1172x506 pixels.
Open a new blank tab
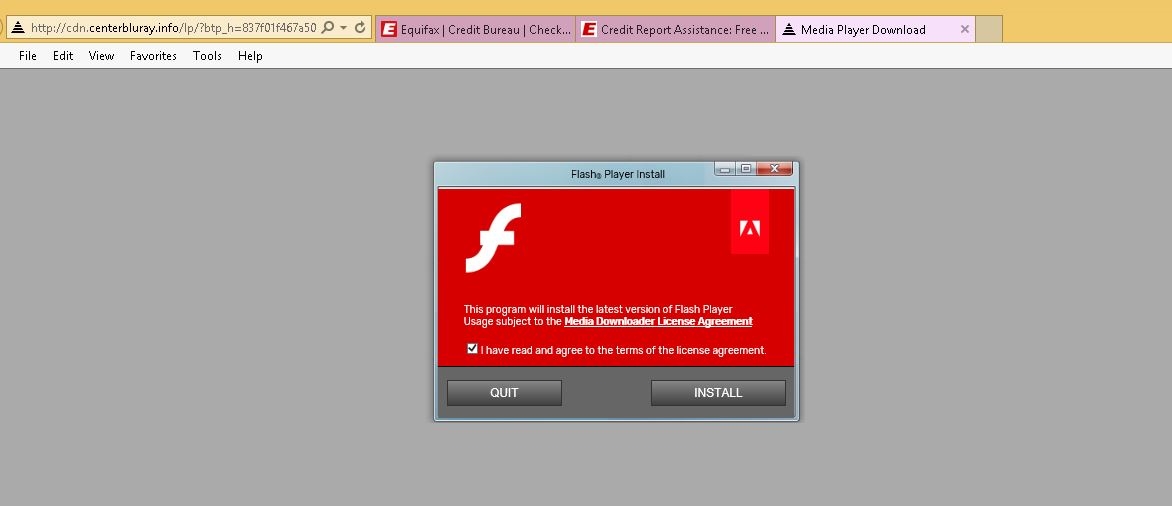(x=989, y=29)
